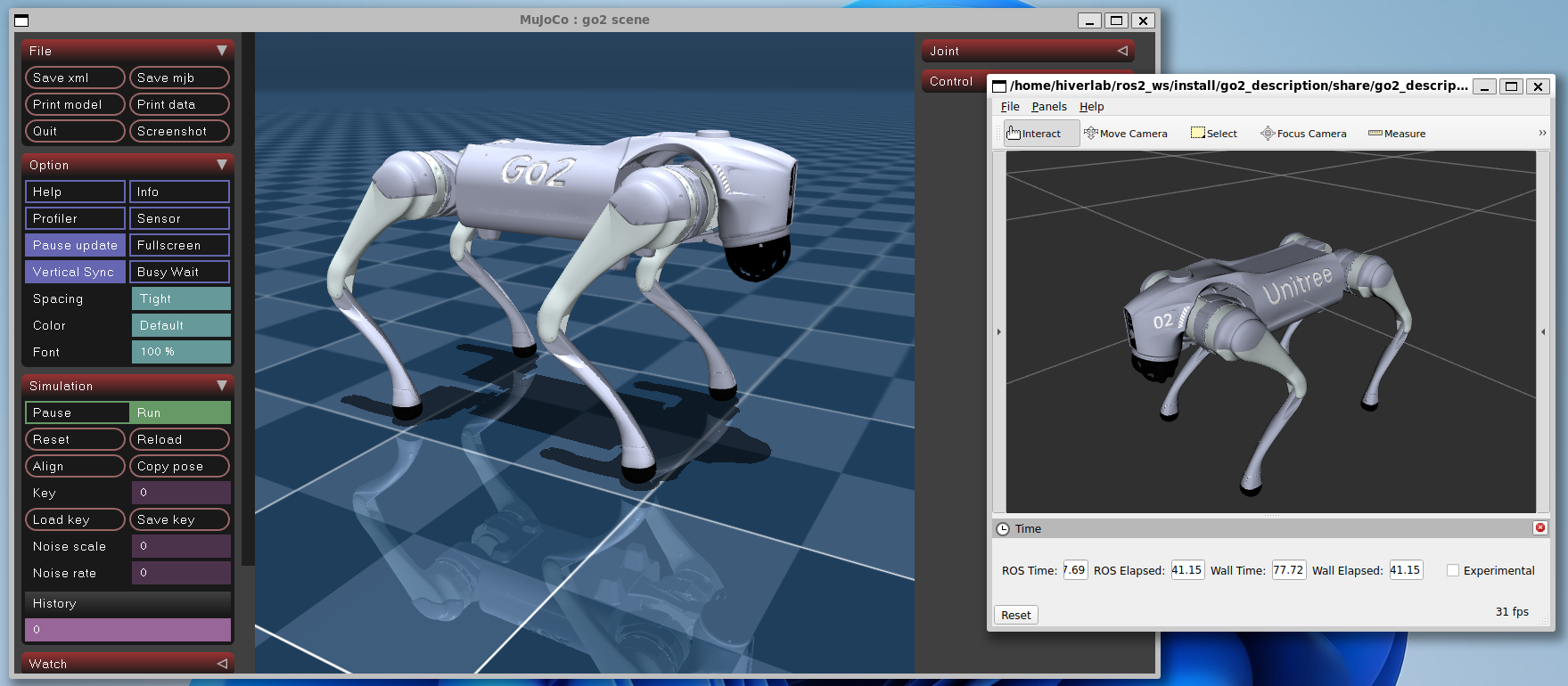
Task: Show more RViz toolbar tools overflow
Action: 1542,134
